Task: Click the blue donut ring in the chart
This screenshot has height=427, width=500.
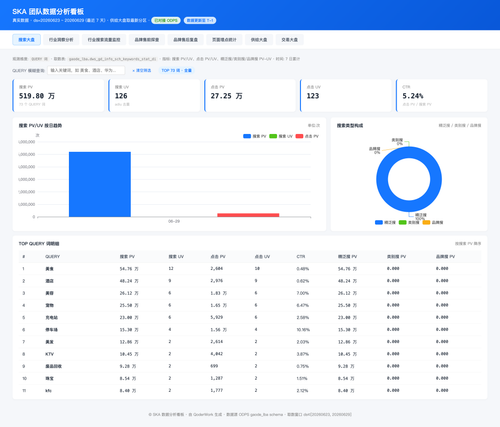Action: (x=382, y=179)
